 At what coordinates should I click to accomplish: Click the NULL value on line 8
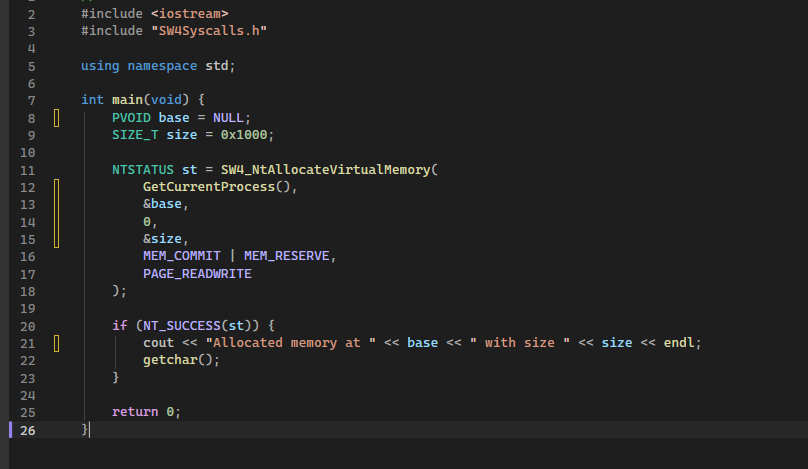click(x=228, y=118)
